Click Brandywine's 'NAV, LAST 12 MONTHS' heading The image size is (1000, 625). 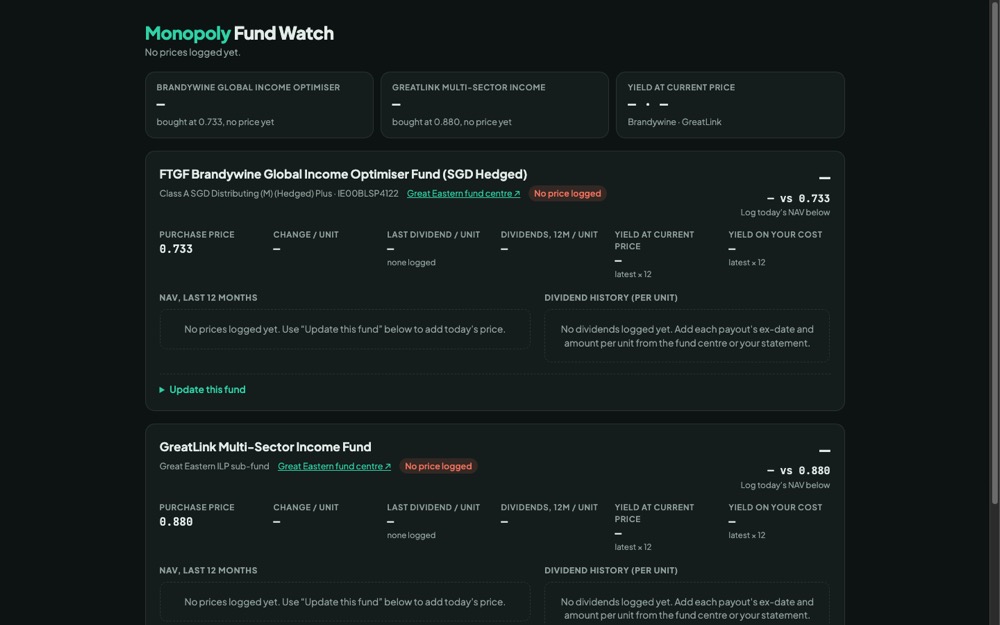click(x=209, y=298)
